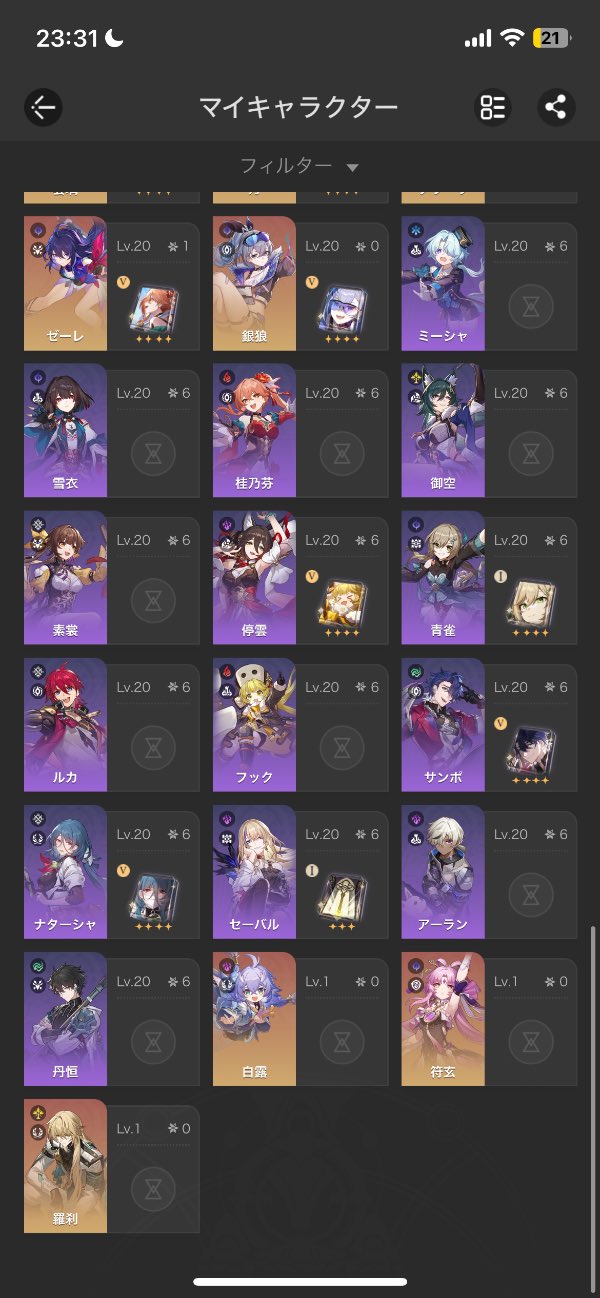Screen dimensions: 600x1298
Task: Select the 雪衣 character card
Action: (x=112, y=430)
